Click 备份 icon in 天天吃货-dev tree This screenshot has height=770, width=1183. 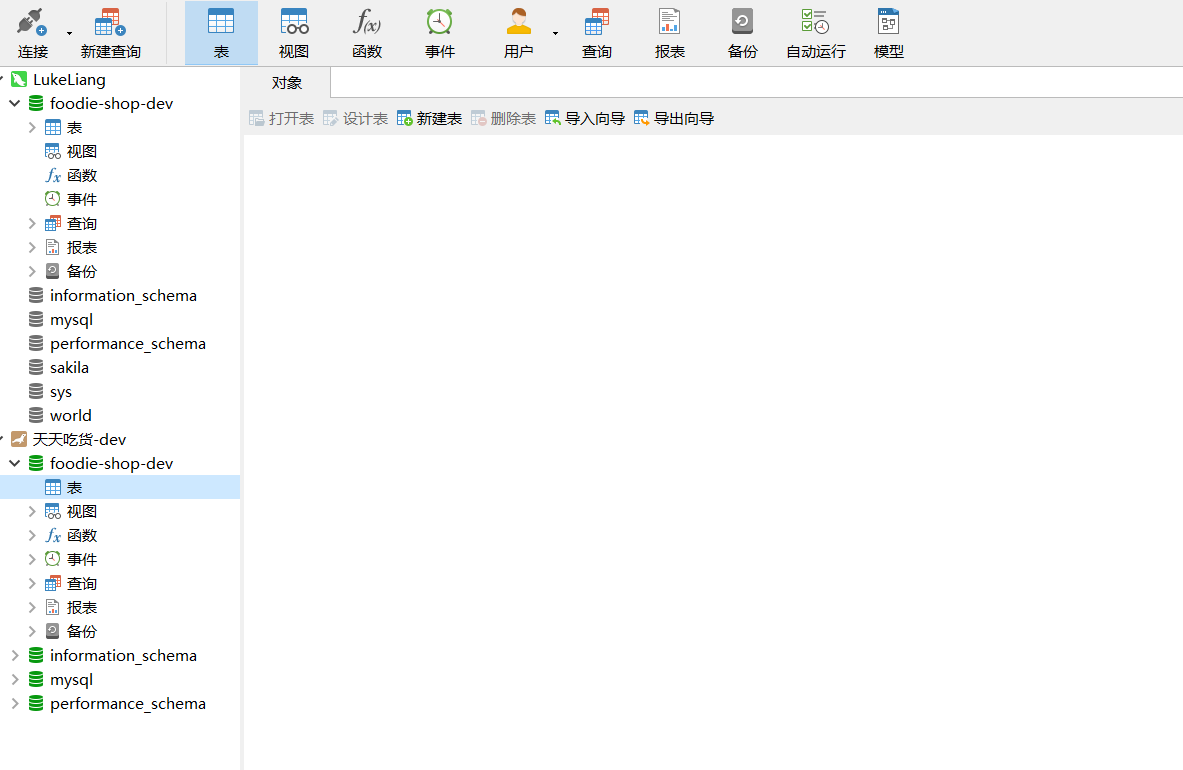tap(53, 631)
